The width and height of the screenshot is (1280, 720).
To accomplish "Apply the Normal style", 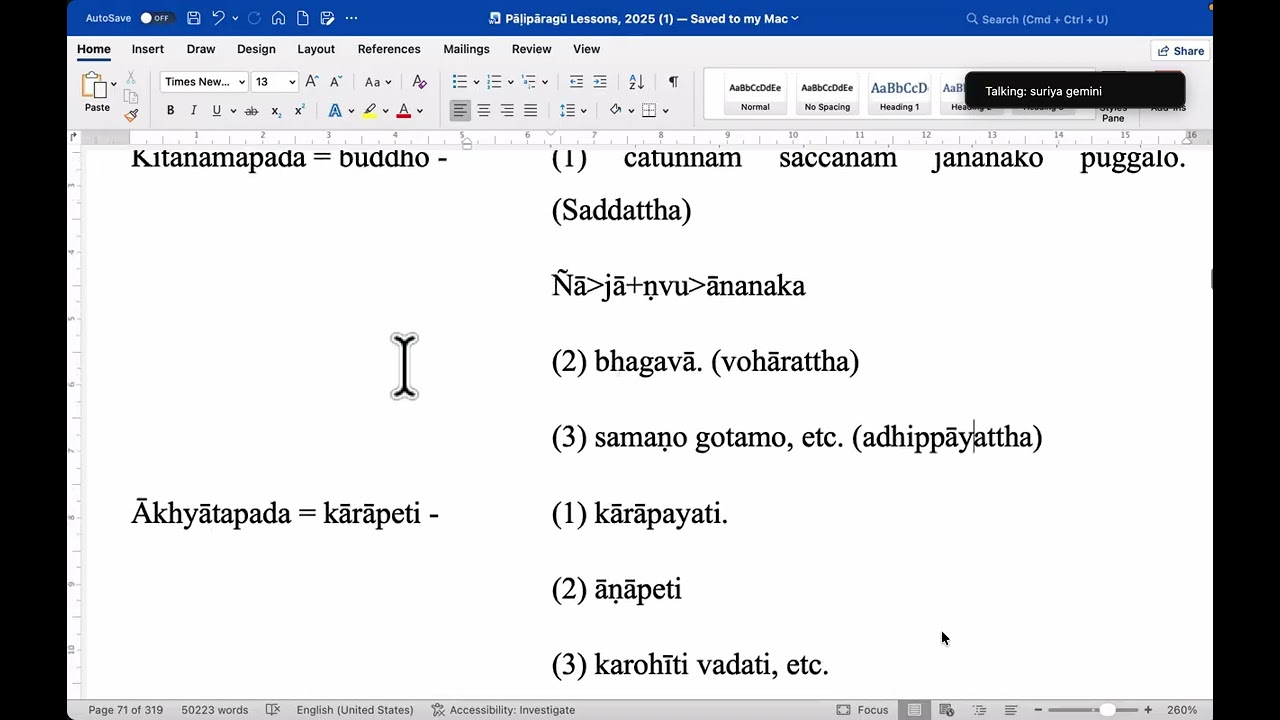I will (755, 95).
